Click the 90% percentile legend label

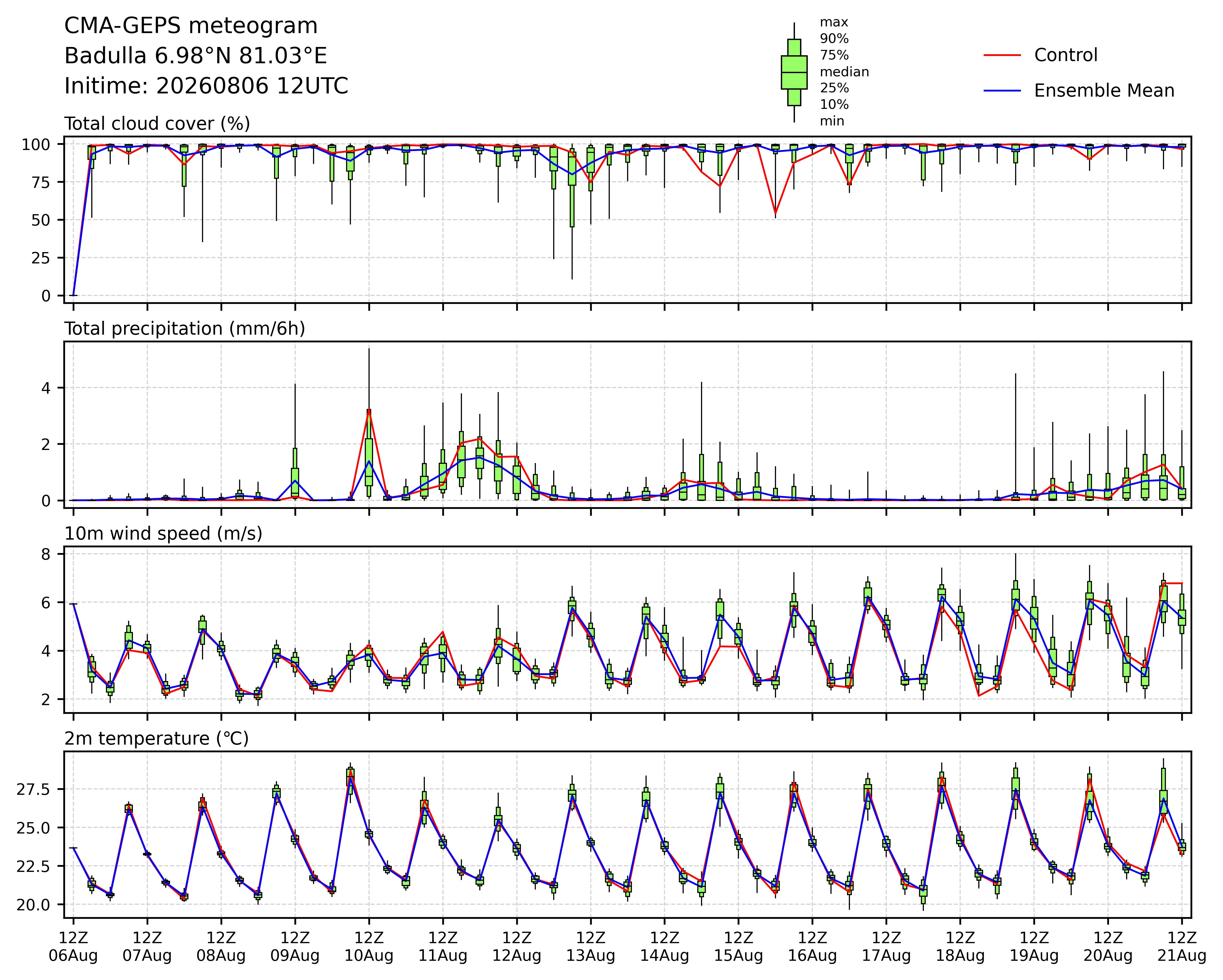pyautogui.click(x=834, y=39)
